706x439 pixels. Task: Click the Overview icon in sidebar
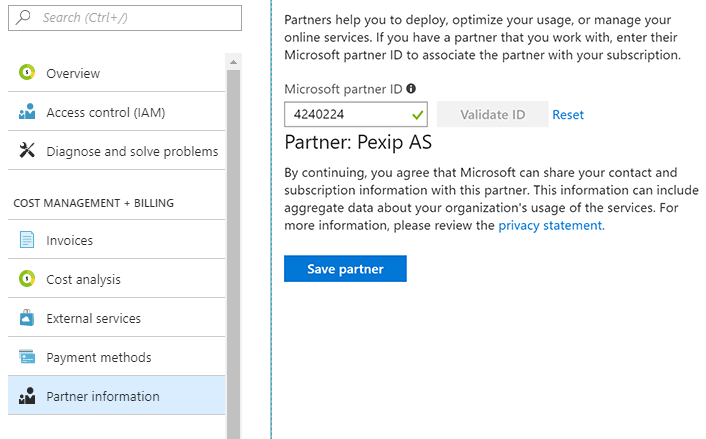coord(27,73)
